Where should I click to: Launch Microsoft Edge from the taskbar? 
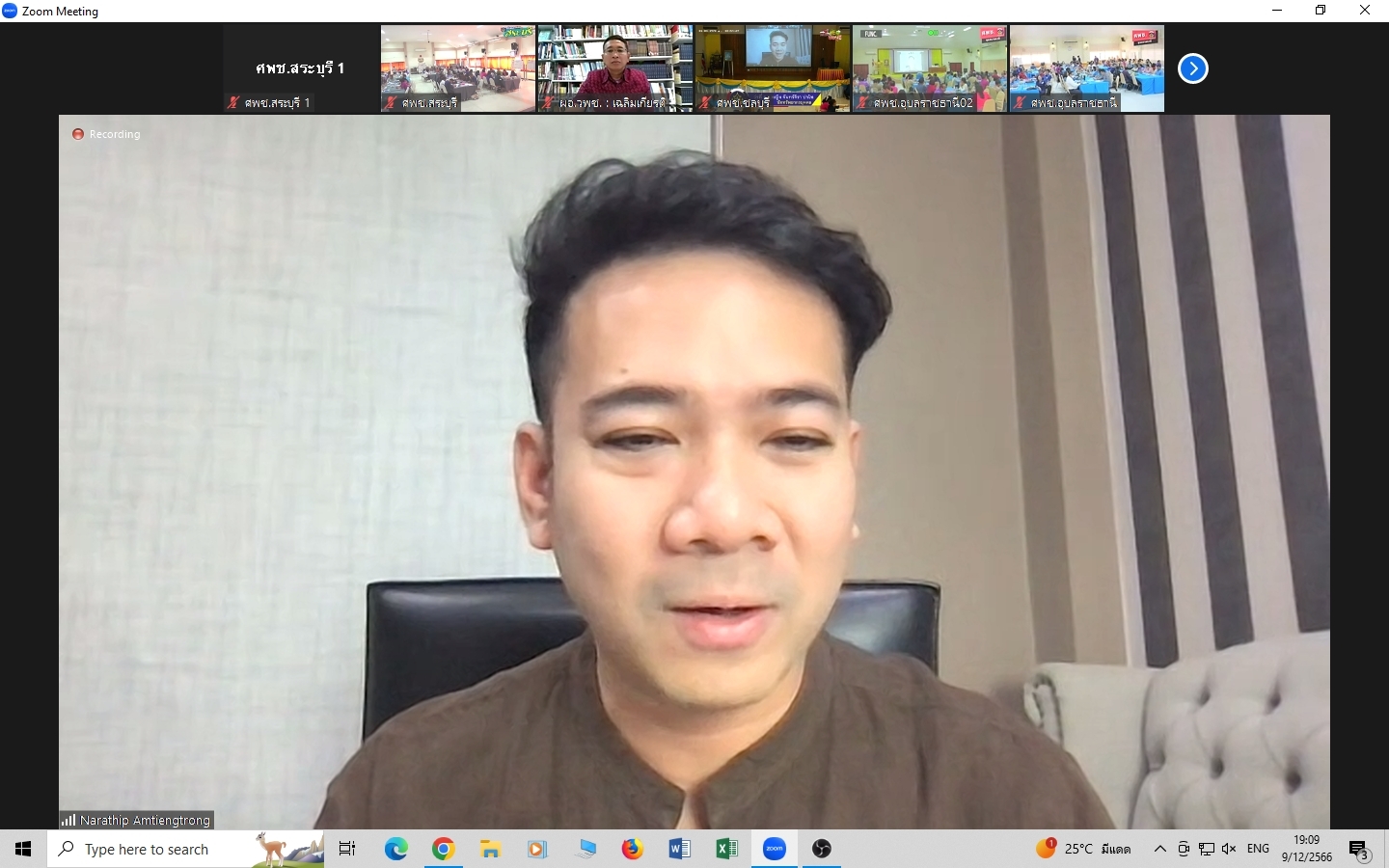(x=396, y=849)
